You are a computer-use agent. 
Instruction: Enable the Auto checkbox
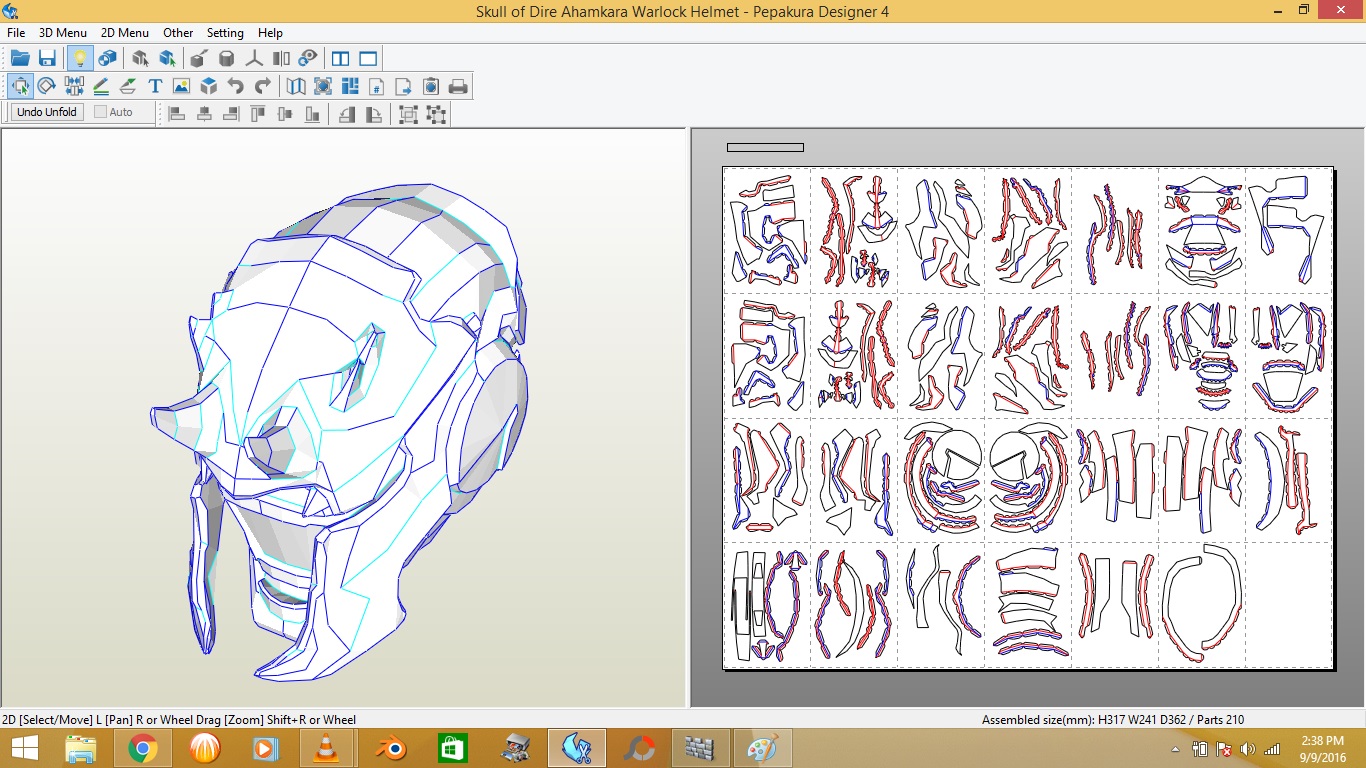coord(101,112)
